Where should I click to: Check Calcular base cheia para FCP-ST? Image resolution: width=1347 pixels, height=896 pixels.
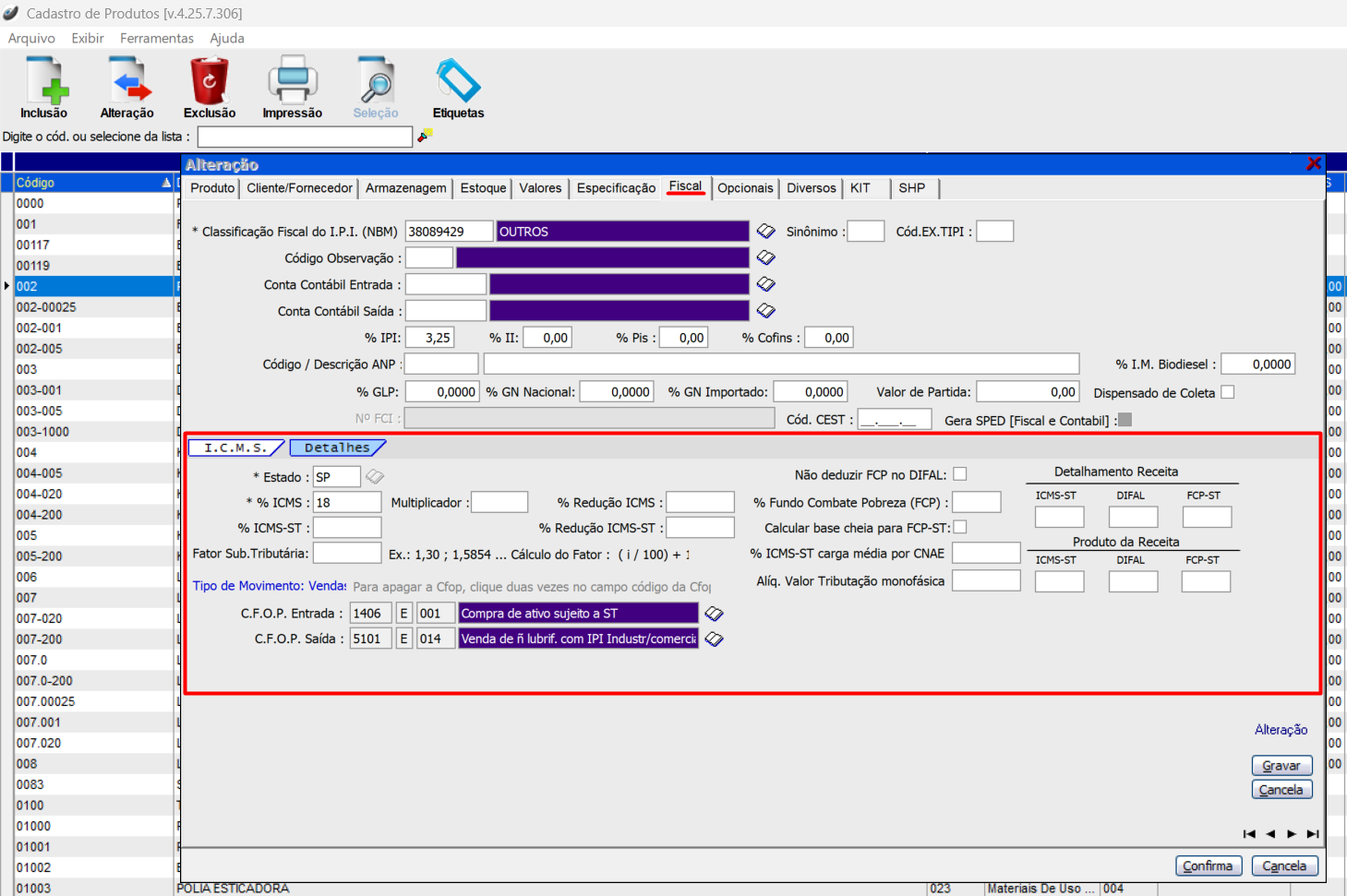pos(960,528)
